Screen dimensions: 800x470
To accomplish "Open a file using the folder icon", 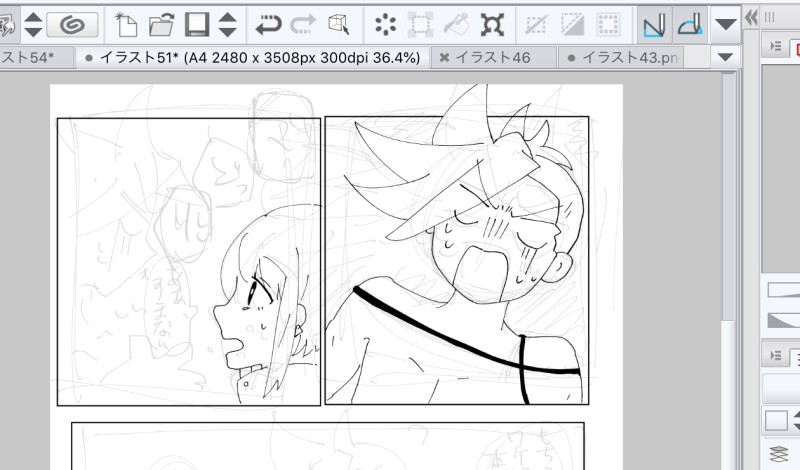I will [x=161, y=24].
